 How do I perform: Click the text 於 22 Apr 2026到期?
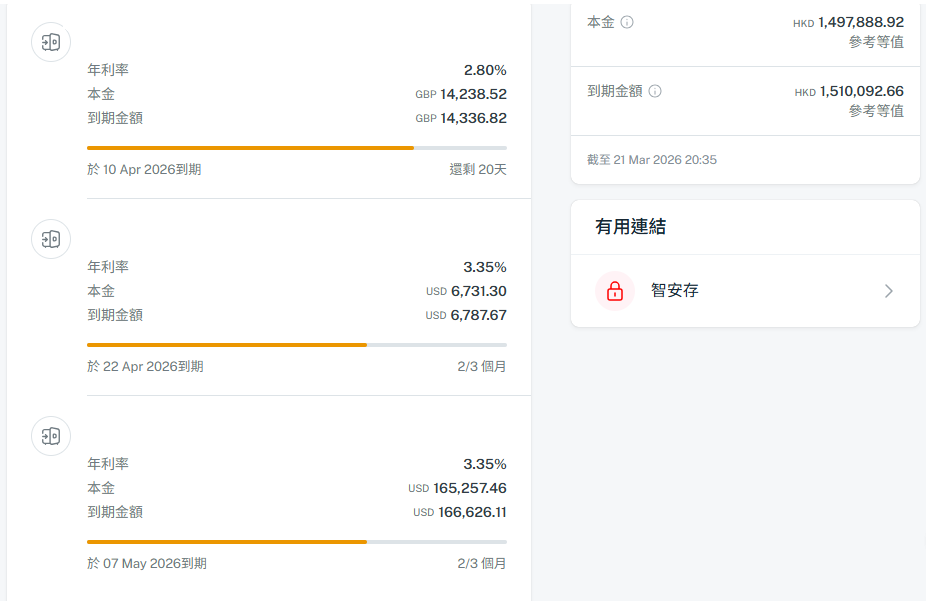click(x=145, y=367)
